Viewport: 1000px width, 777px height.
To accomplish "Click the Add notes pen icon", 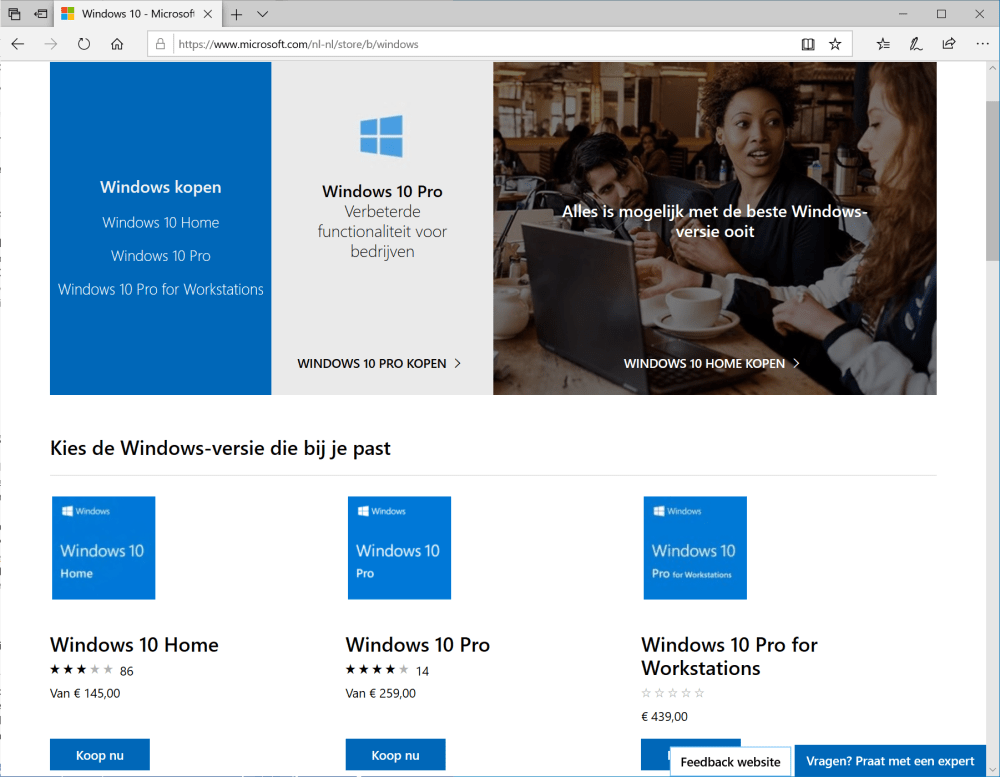I will 916,44.
